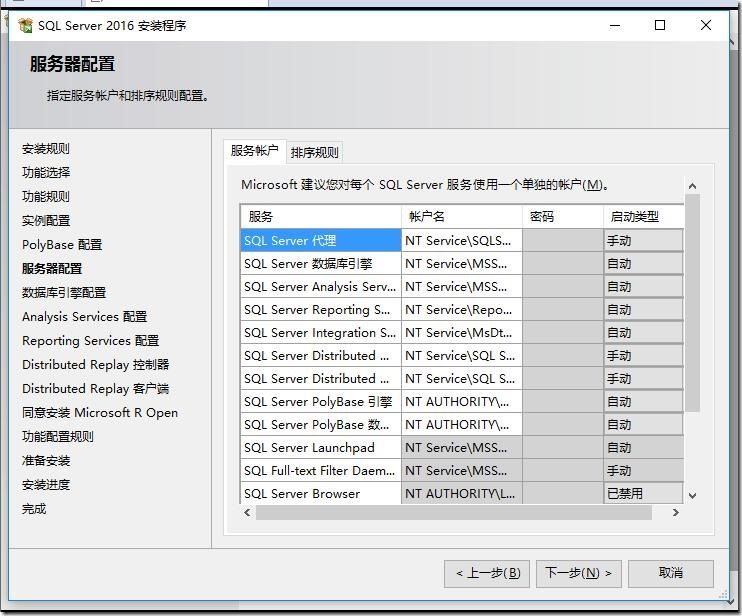742x616 pixels.
Task: Close the SQL Server 2016 setup window
Action: (x=706, y=26)
